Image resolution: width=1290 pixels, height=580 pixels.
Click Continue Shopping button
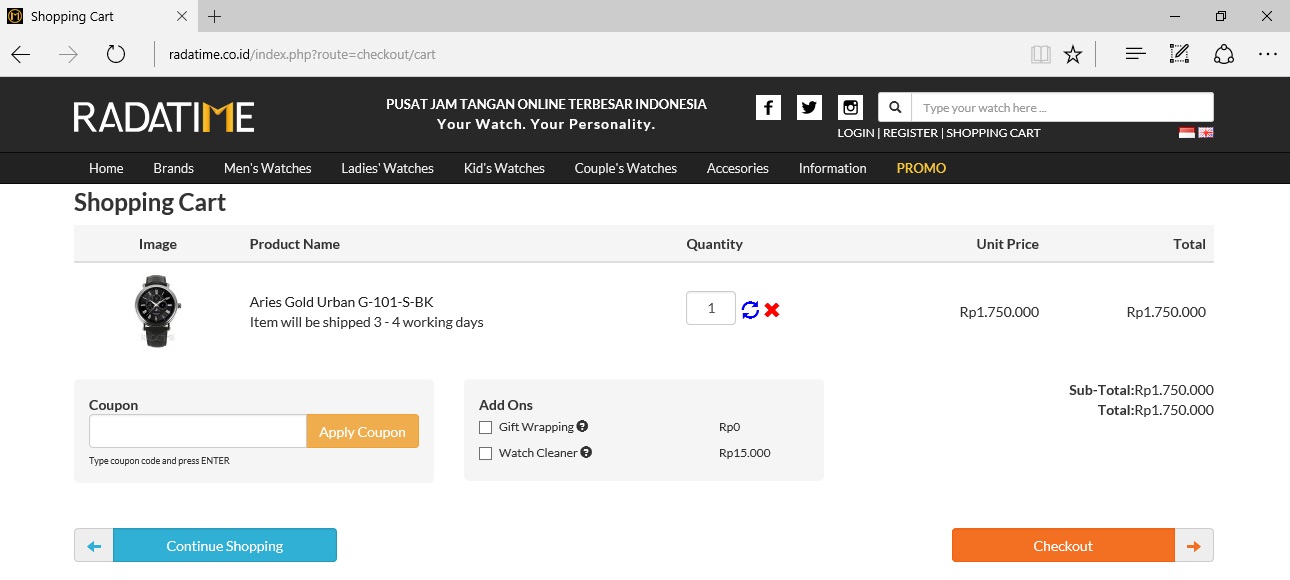(x=225, y=546)
